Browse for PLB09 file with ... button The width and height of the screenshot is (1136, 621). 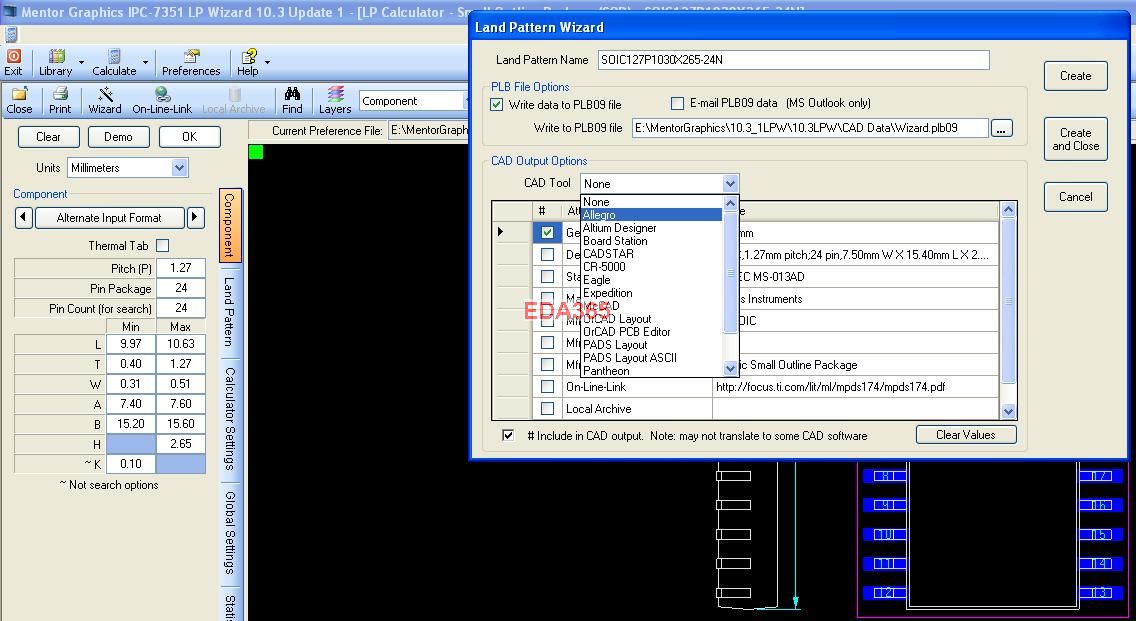(1001, 128)
